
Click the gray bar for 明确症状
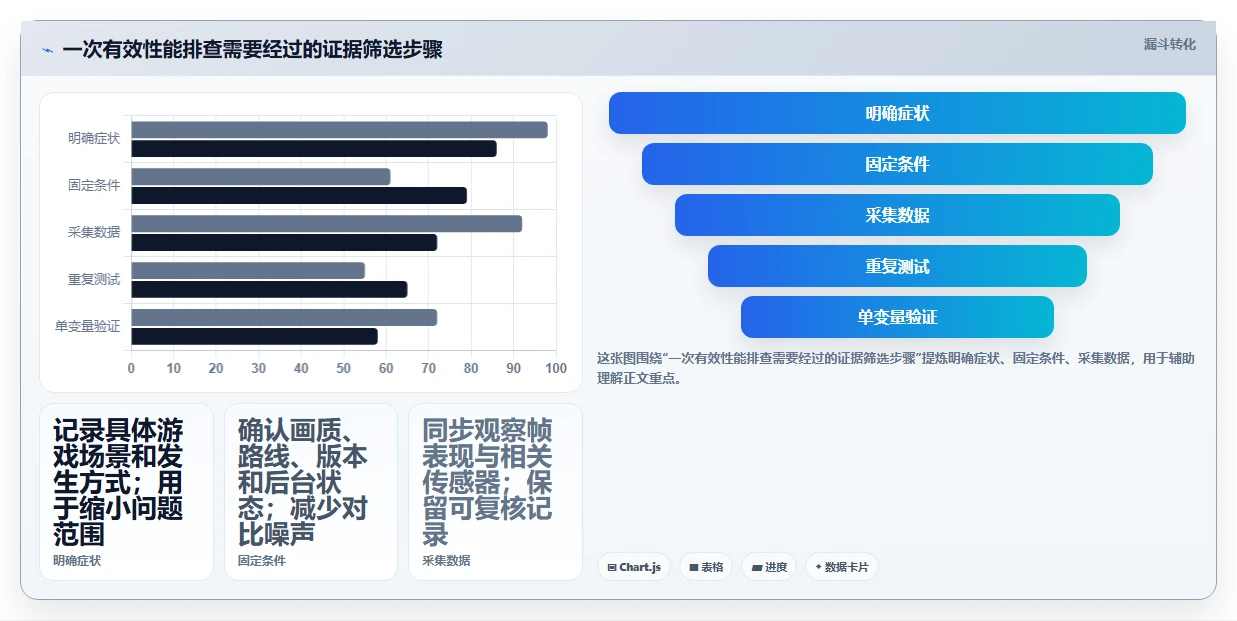[339, 130]
